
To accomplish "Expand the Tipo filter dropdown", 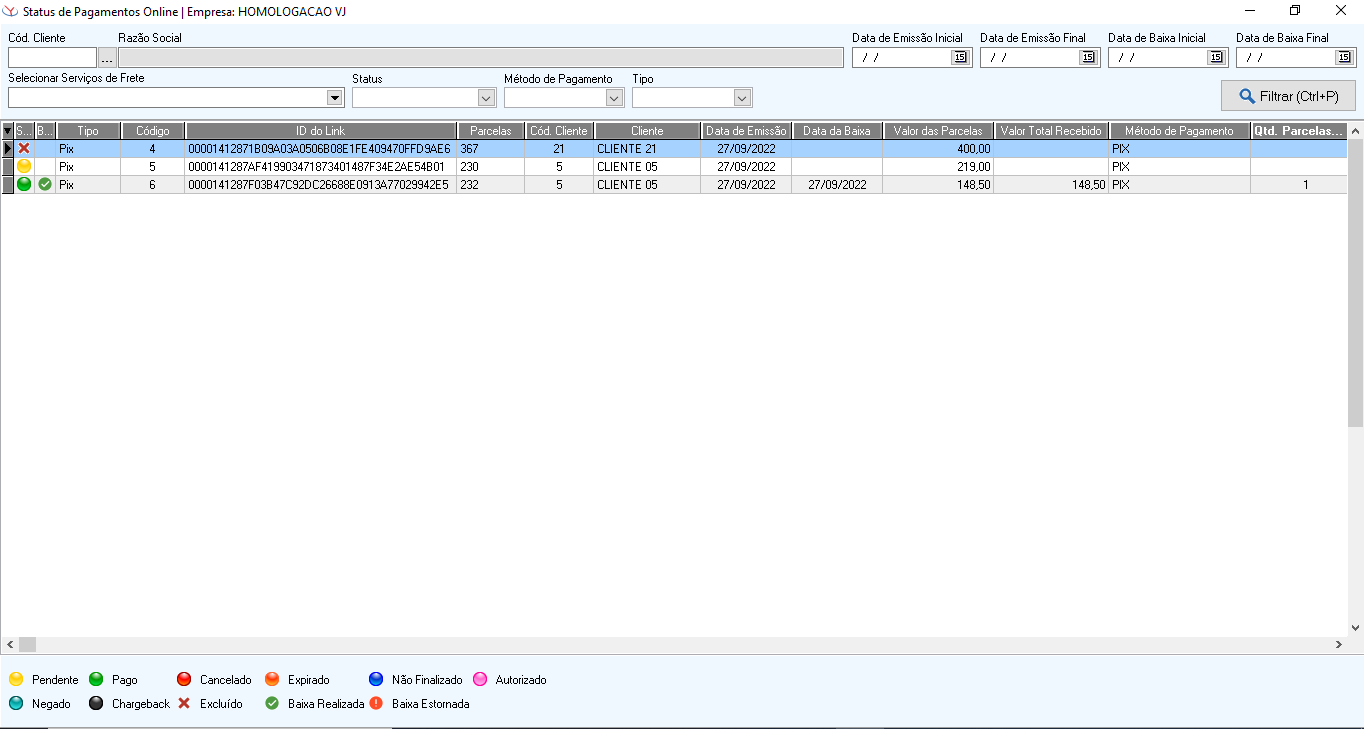I will [742, 98].
